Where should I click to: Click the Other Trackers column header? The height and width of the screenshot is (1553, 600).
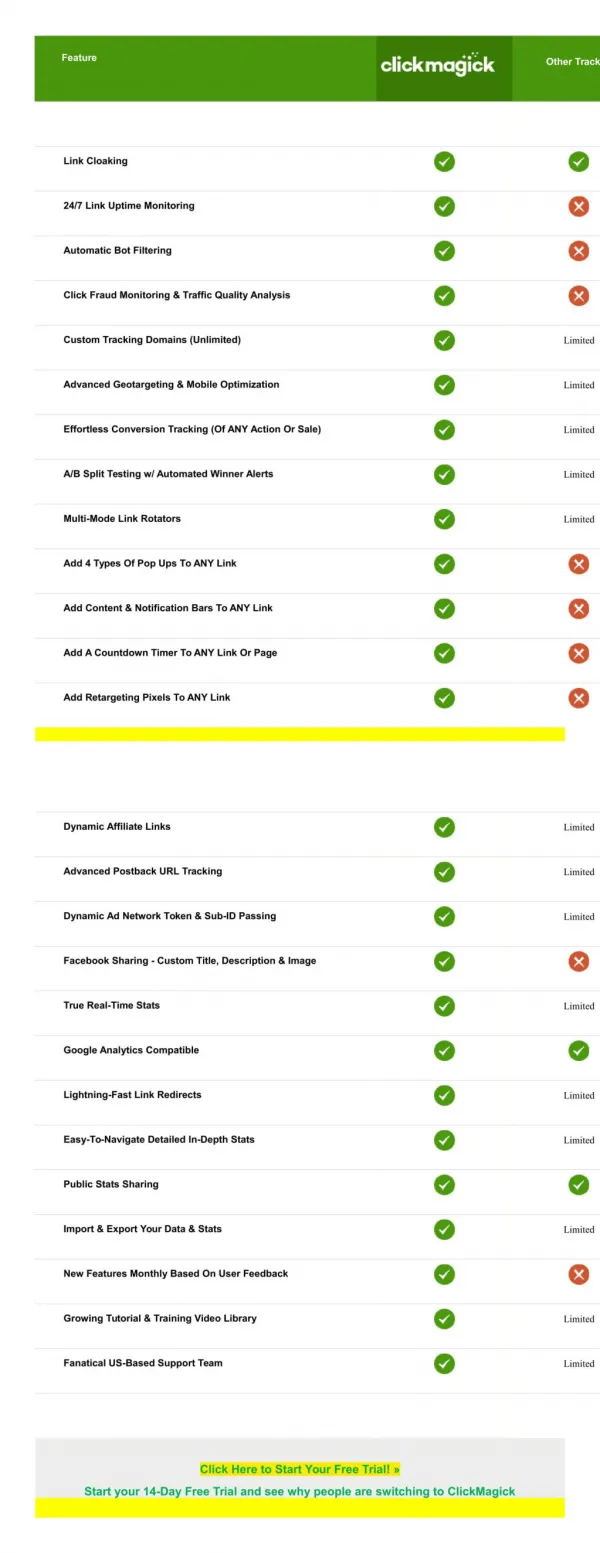pyautogui.click(x=573, y=62)
